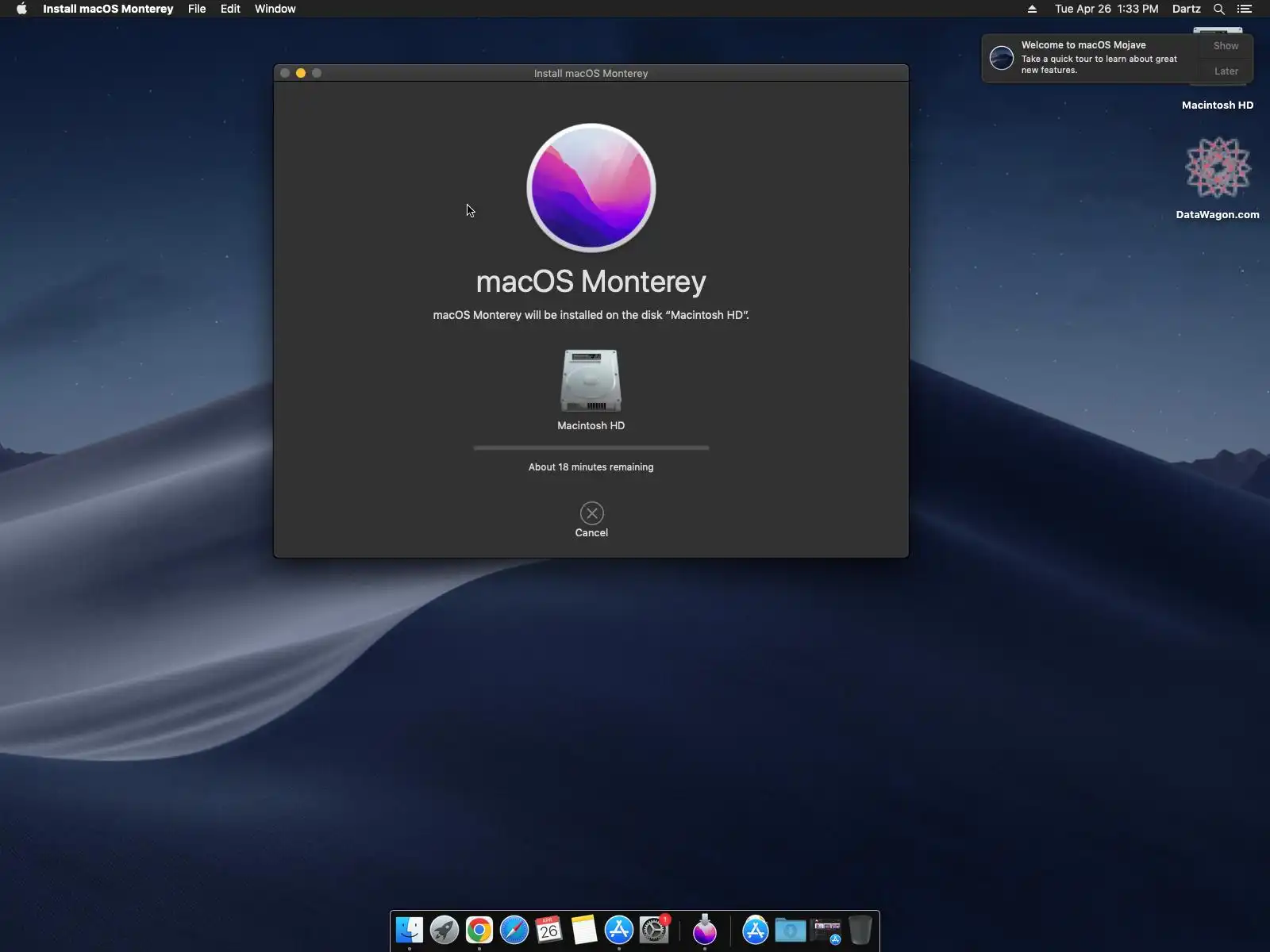Click the 'will be installed on the disk' message
Image resolution: width=1270 pixels, height=952 pixels.
(x=591, y=315)
